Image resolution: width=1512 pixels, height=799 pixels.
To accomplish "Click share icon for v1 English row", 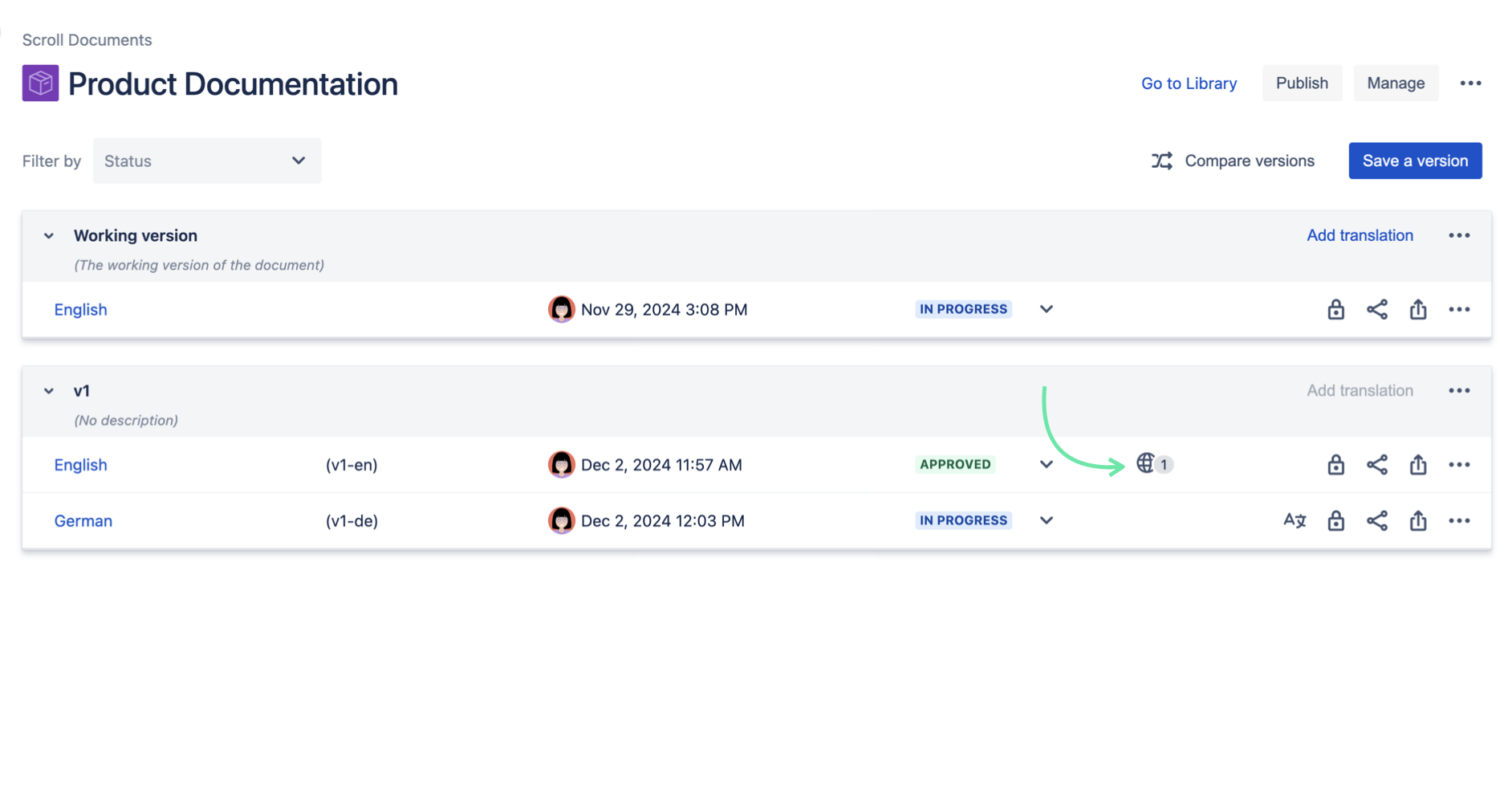I will (1376, 464).
